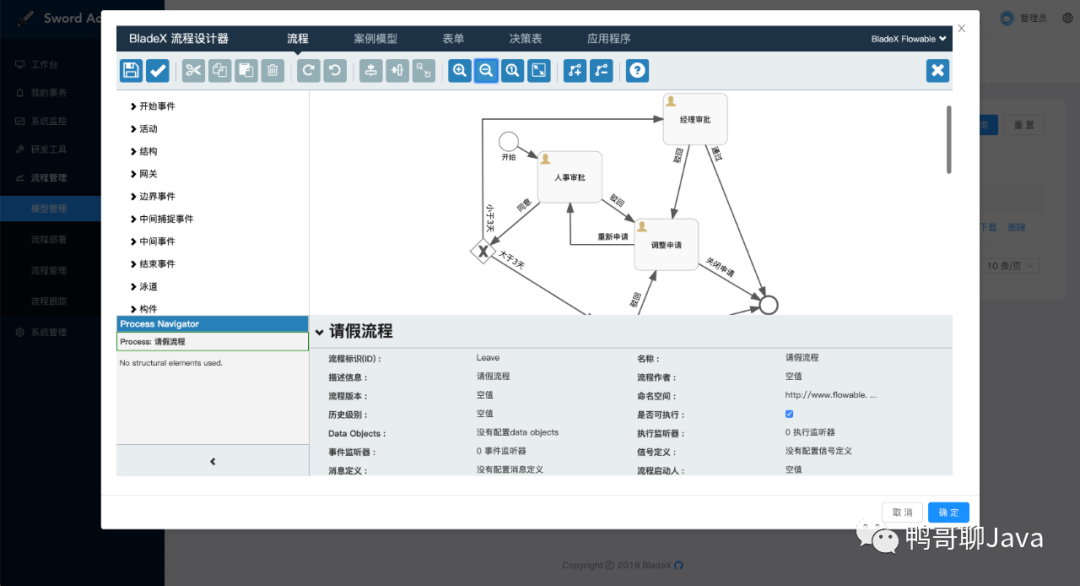Zoom in with the plus magnifier icon
1080x586 pixels.
459,70
